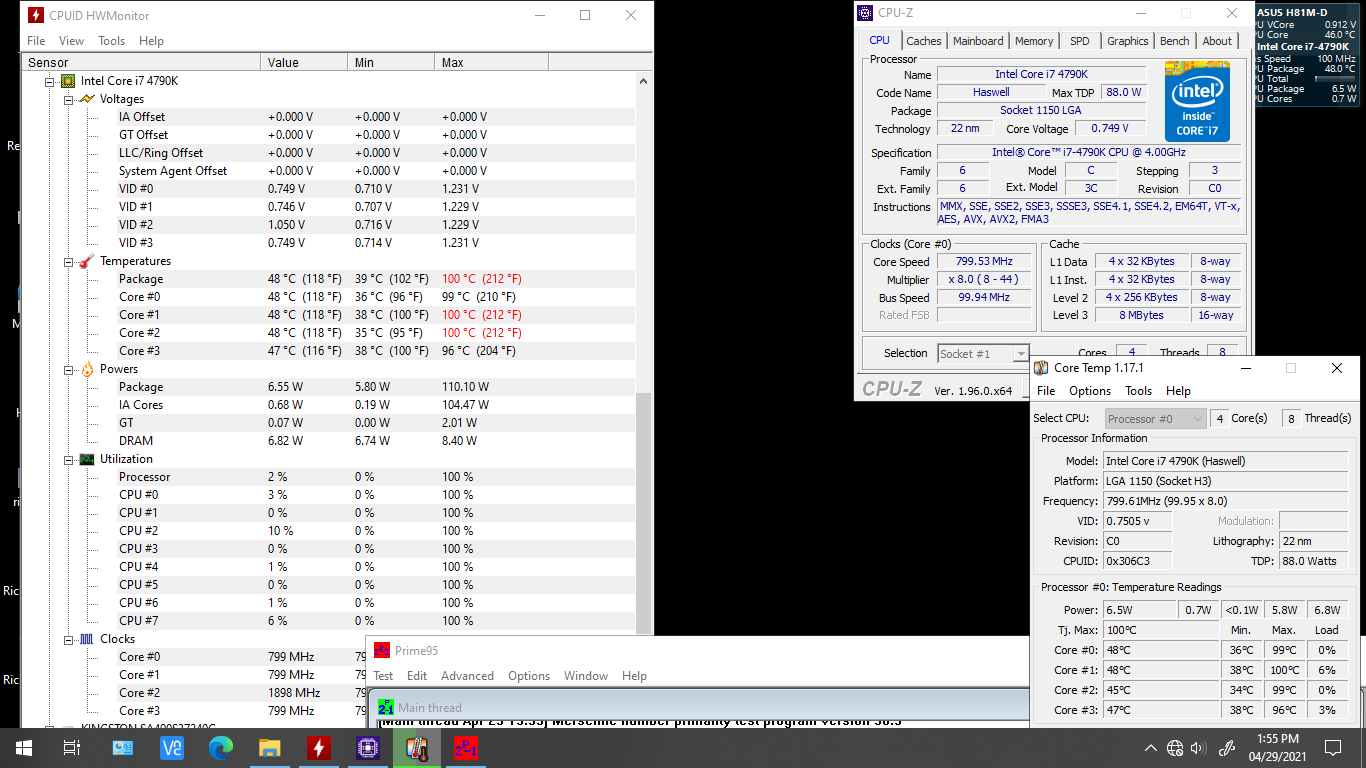Image resolution: width=1366 pixels, height=768 pixels.
Task: Switch to the Memory tab in CPU-Z
Action: [x=1034, y=41]
